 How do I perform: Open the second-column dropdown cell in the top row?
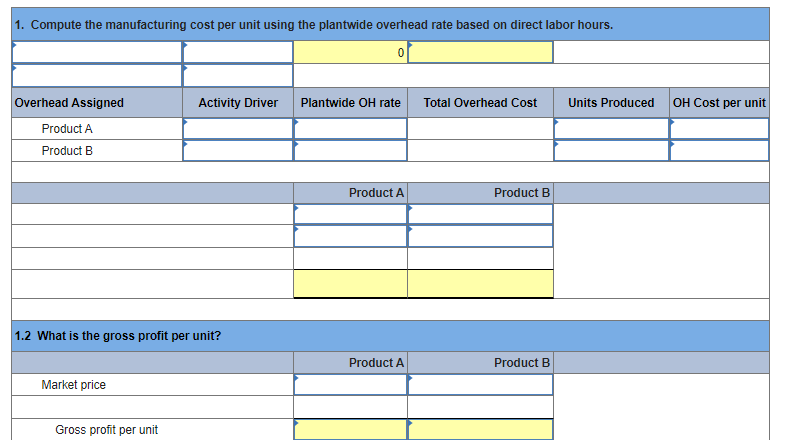coord(238,52)
